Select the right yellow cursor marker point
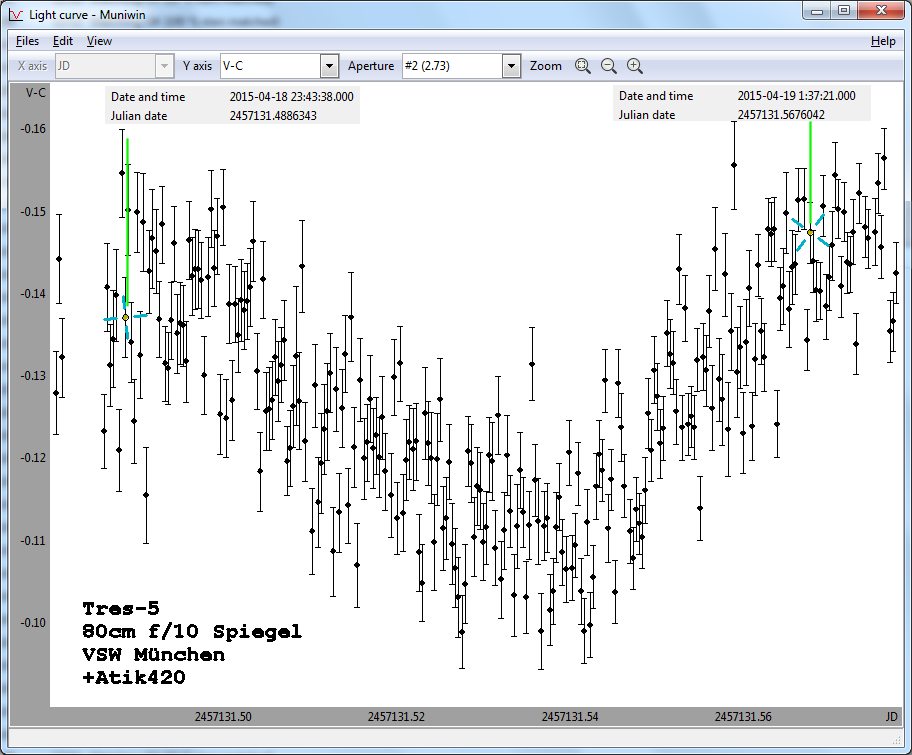The width and height of the screenshot is (912, 755). click(x=810, y=233)
